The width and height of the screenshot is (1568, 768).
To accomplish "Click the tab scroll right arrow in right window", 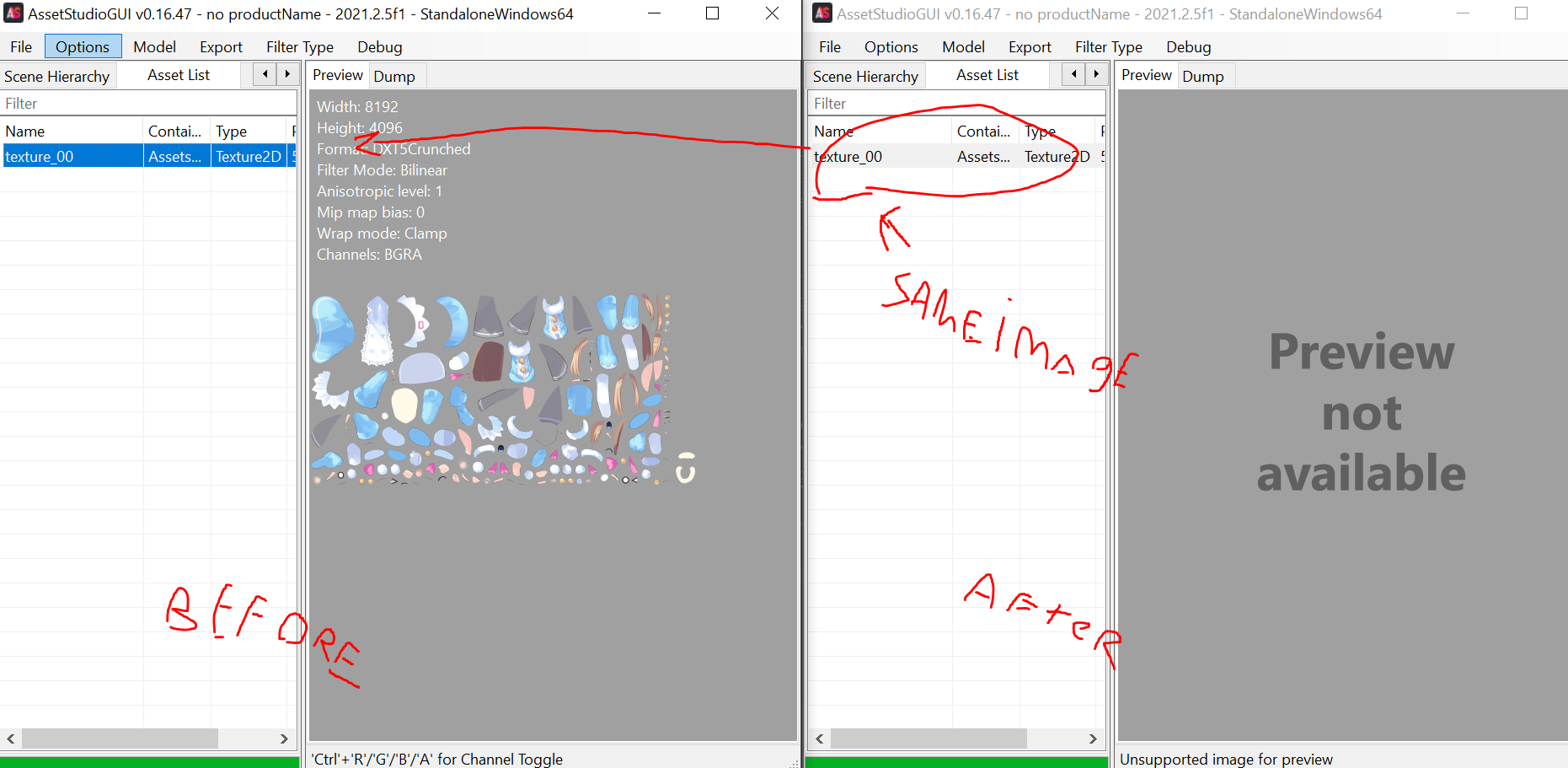I will pyautogui.click(x=1096, y=74).
